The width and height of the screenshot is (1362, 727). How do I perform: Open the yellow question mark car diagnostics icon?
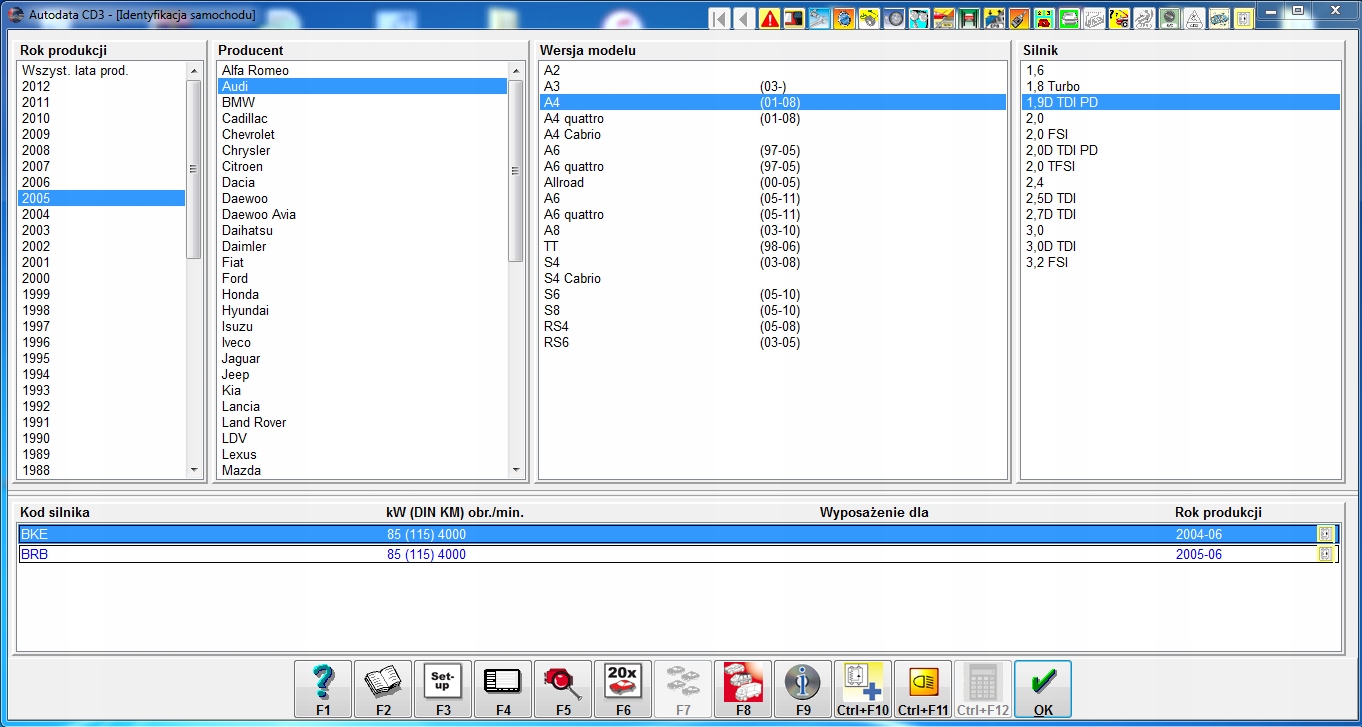1119,18
